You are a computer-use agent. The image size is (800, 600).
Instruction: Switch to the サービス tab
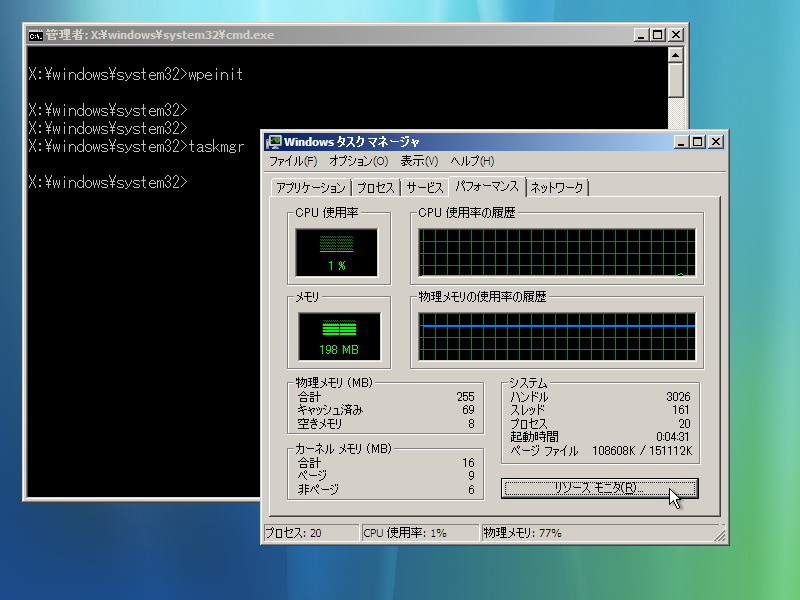pos(424,188)
